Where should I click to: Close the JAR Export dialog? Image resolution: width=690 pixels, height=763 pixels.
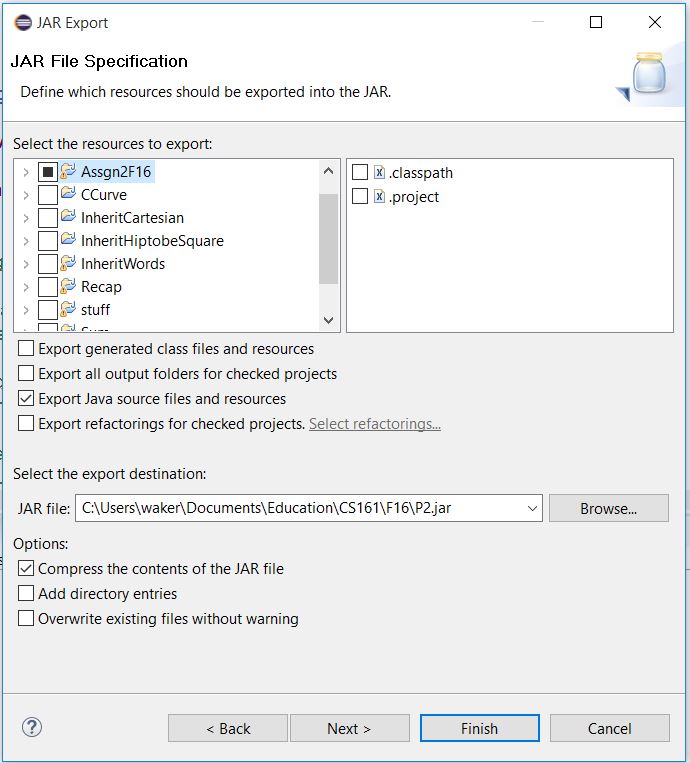(x=655, y=22)
